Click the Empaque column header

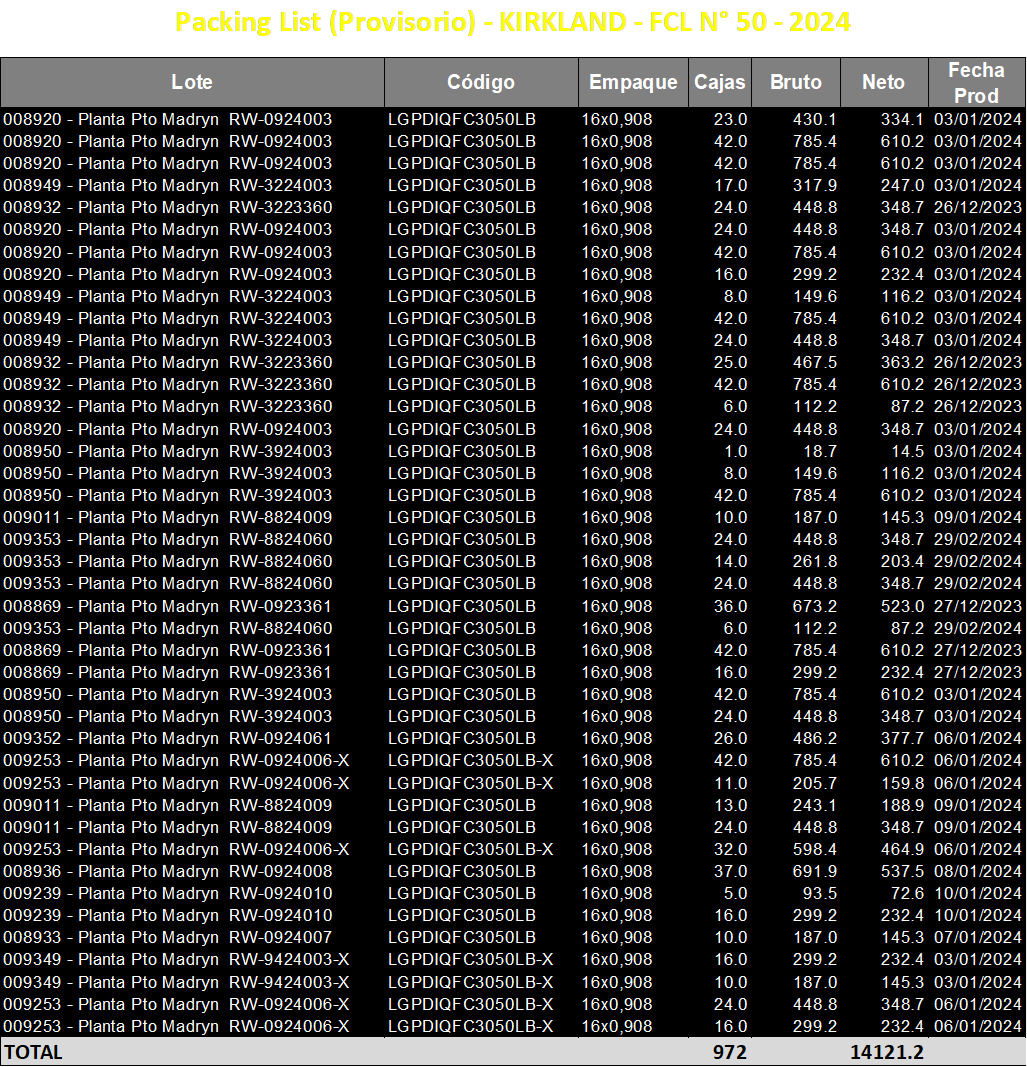pos(633,82)
